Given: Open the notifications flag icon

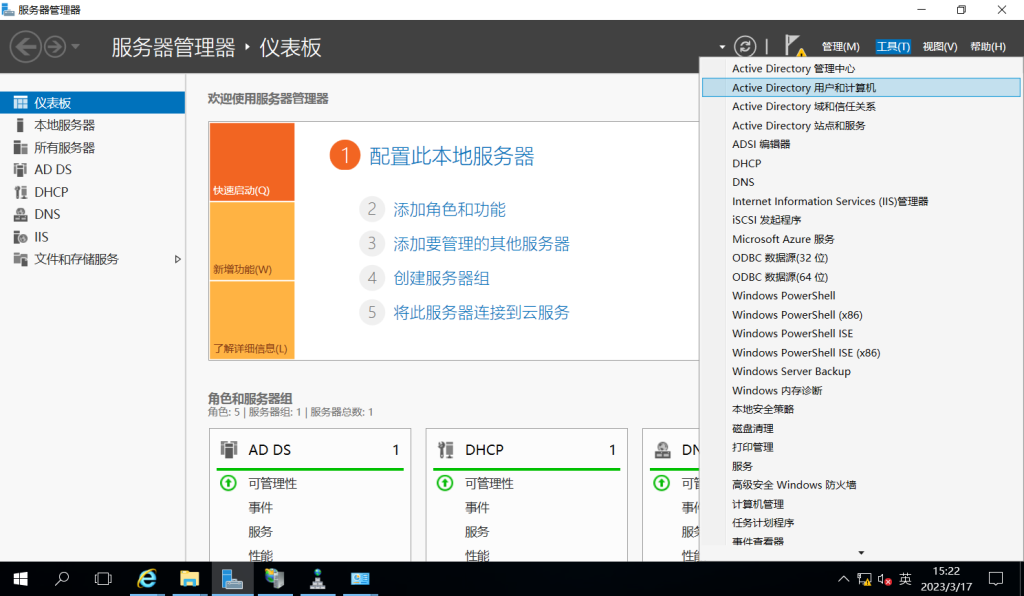Looking at the screenshot, I should (x=795, y=46).
